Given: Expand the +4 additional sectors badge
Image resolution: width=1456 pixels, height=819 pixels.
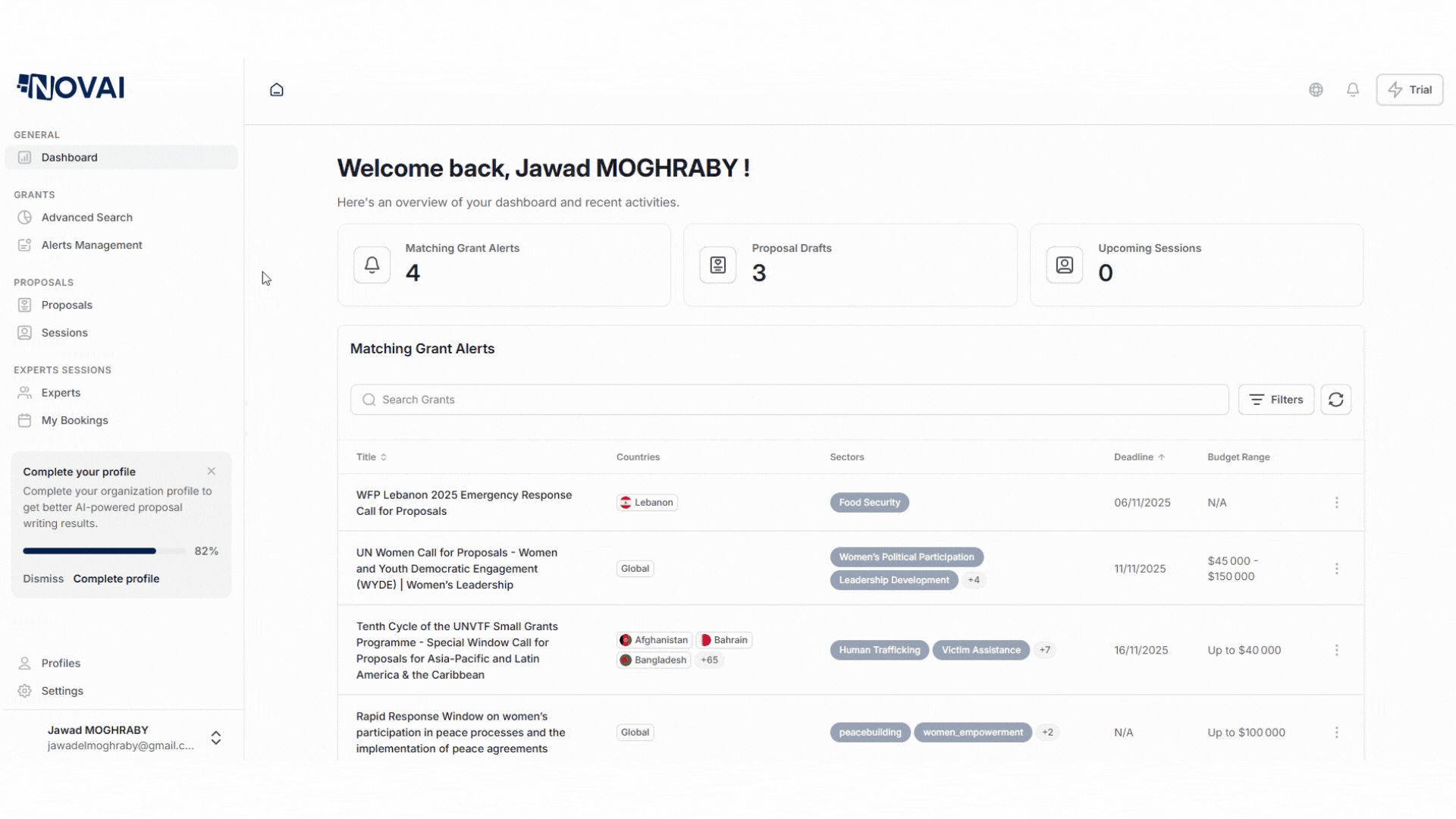Looking at the screenshot, I should (974, 580).
